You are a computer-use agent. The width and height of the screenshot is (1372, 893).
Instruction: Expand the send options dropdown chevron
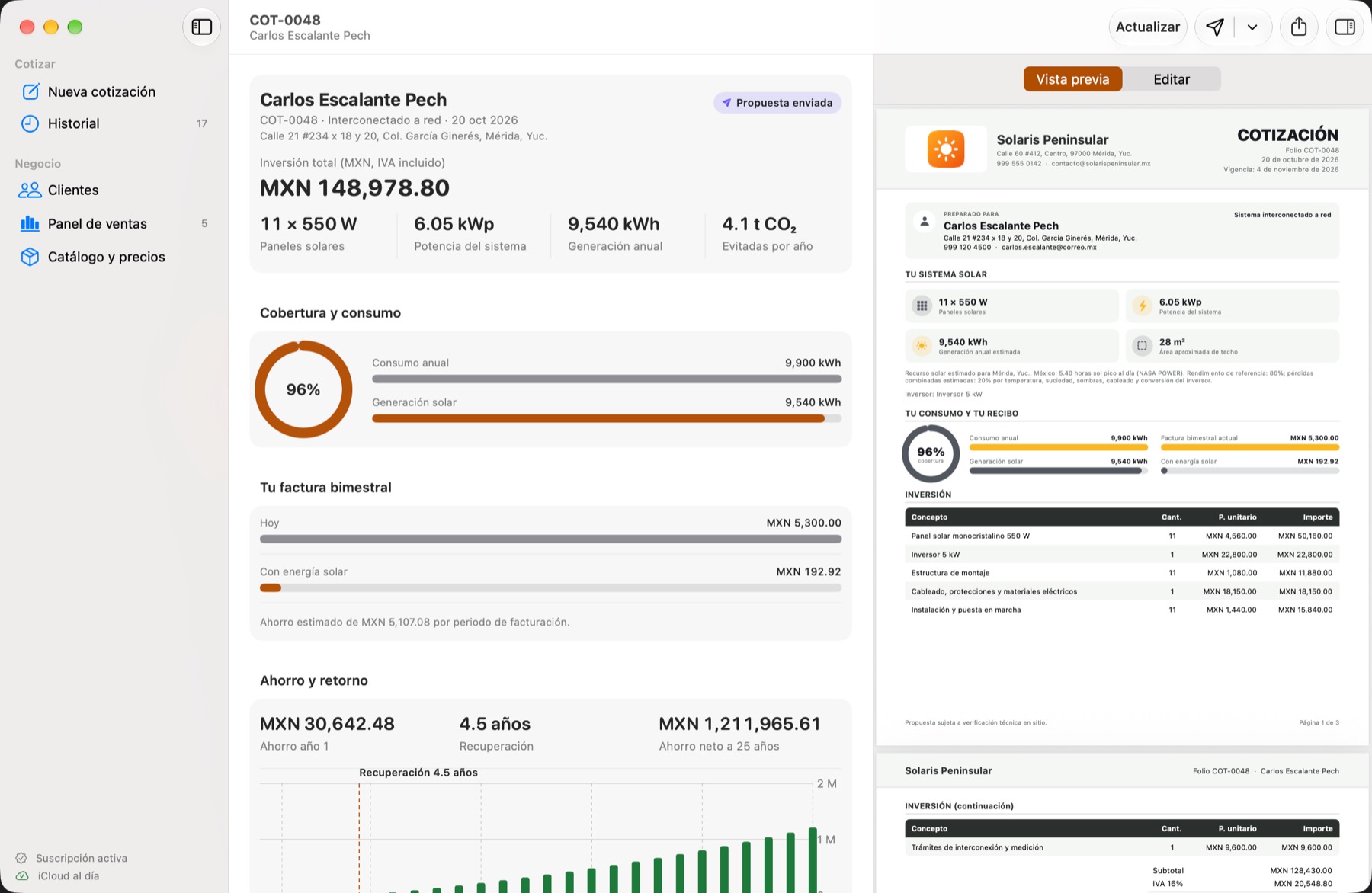coord(1252,27)
